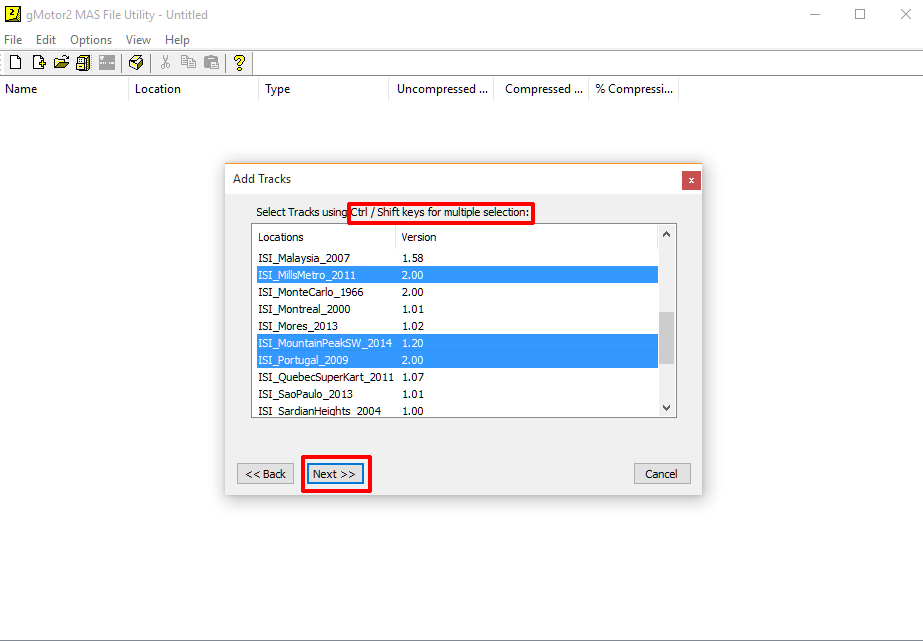This screenshot has width=923, height=641.
Task: Open the Edit menu
Action: point(45,39)
